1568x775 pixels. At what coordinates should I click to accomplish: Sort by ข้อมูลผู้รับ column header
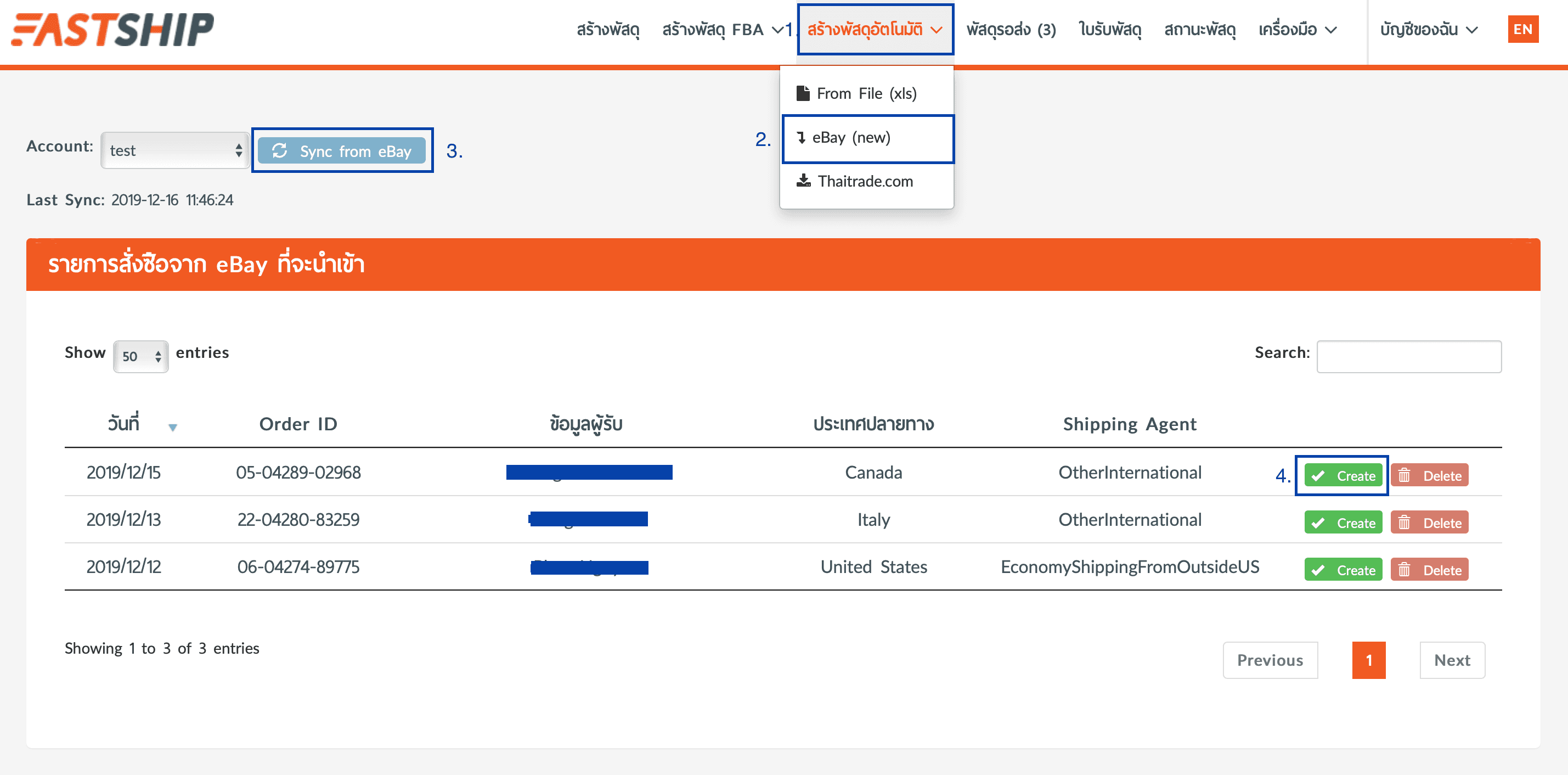point(586,424)
